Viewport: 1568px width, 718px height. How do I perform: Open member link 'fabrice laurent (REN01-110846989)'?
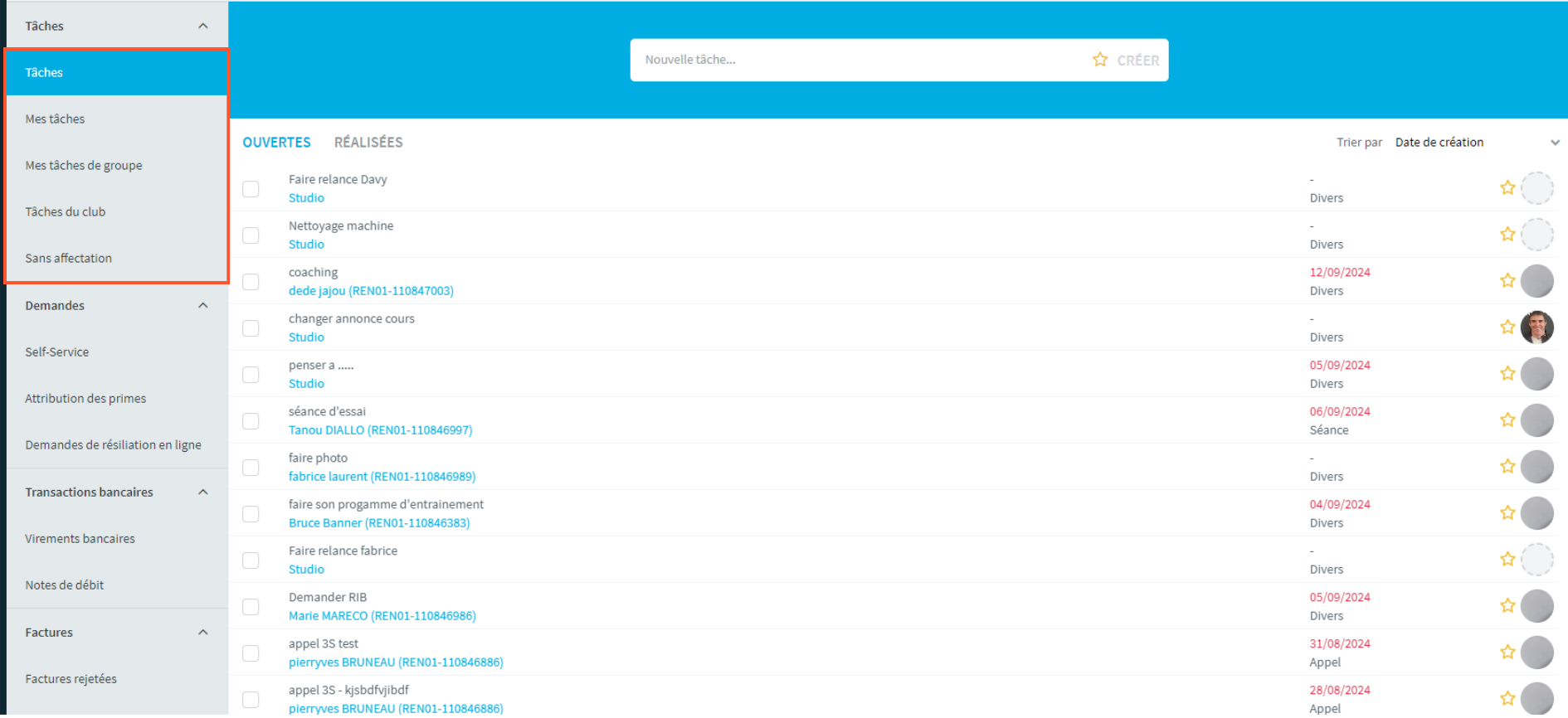[x=382, y=477]
